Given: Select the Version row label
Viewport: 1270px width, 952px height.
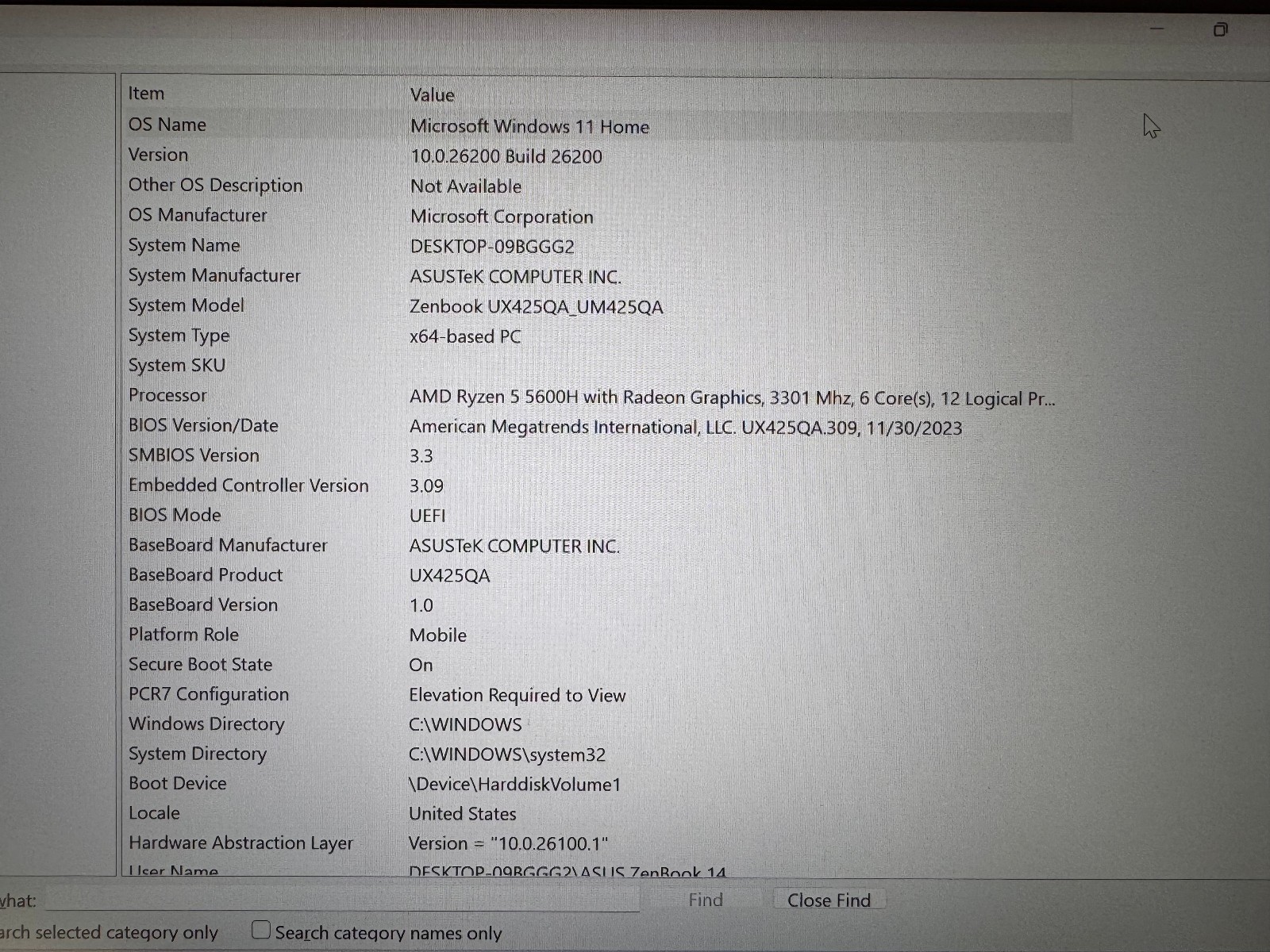Looking at the screenshot, I should tap(158, 155).
